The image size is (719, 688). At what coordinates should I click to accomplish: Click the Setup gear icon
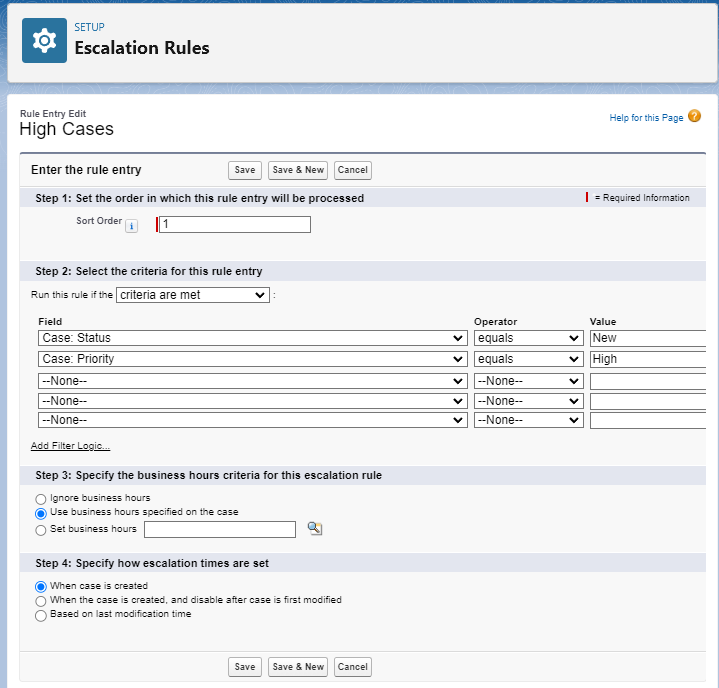44,41
